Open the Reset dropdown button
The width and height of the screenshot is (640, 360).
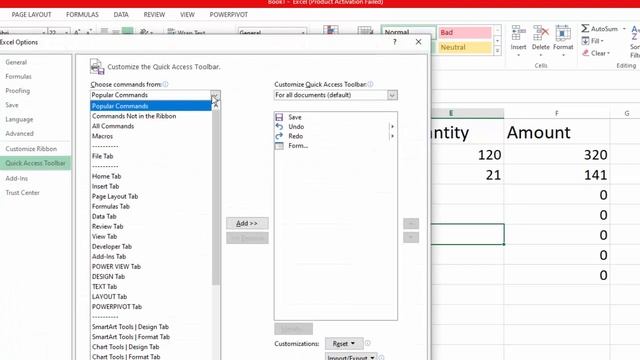pos(344,344)
